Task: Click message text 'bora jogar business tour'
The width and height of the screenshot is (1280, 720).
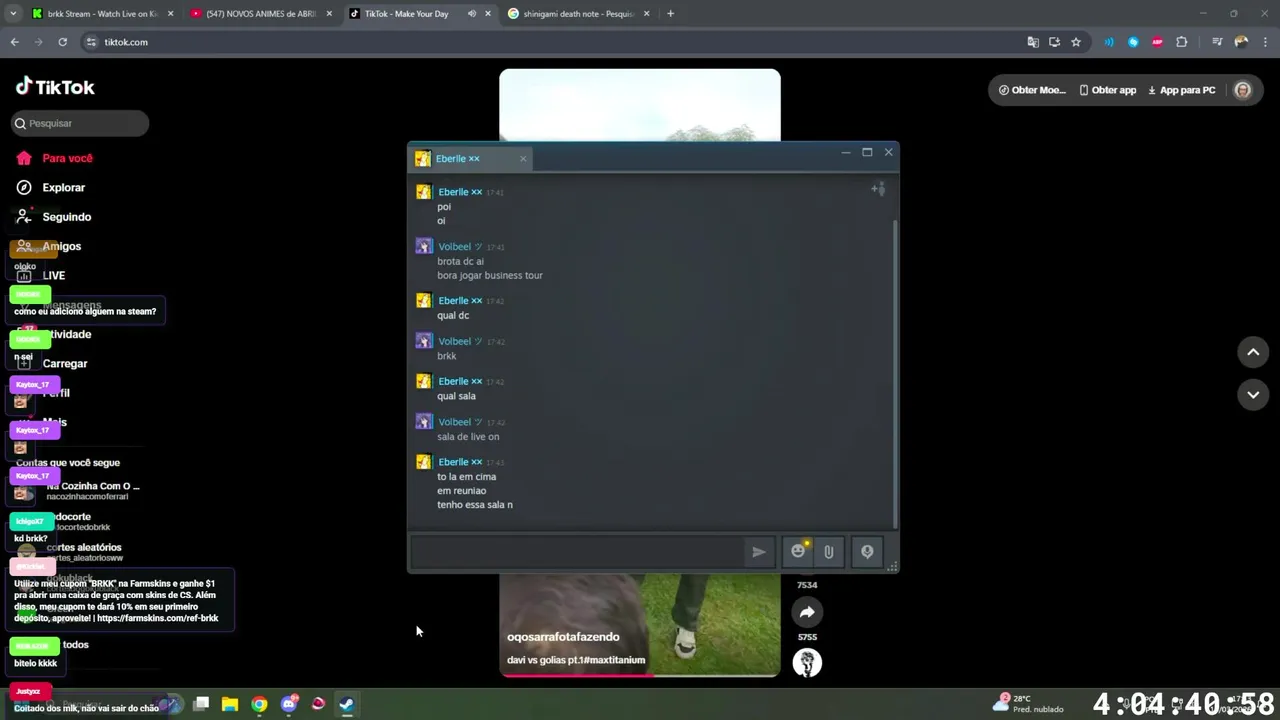Action: coord(490,275)
